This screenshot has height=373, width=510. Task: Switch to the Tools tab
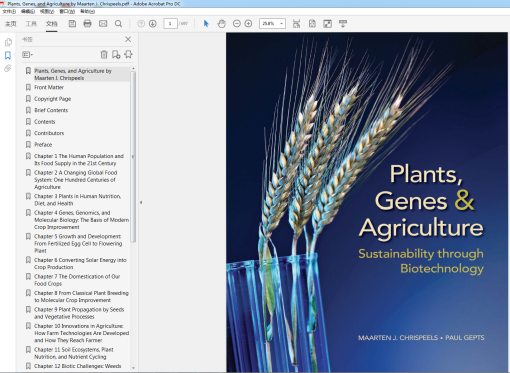tap(31, 24)
